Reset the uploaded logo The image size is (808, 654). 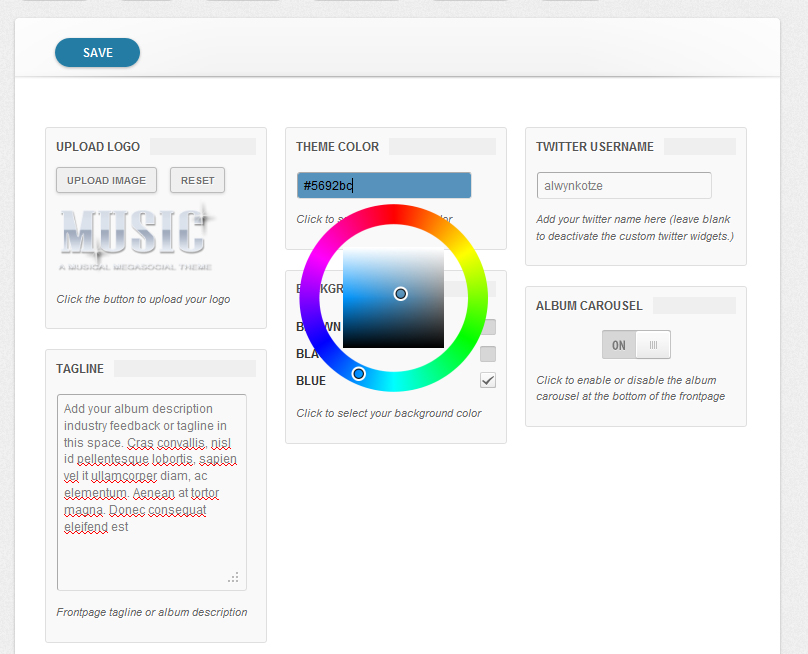pyautogui.click(x=197, y=180)
